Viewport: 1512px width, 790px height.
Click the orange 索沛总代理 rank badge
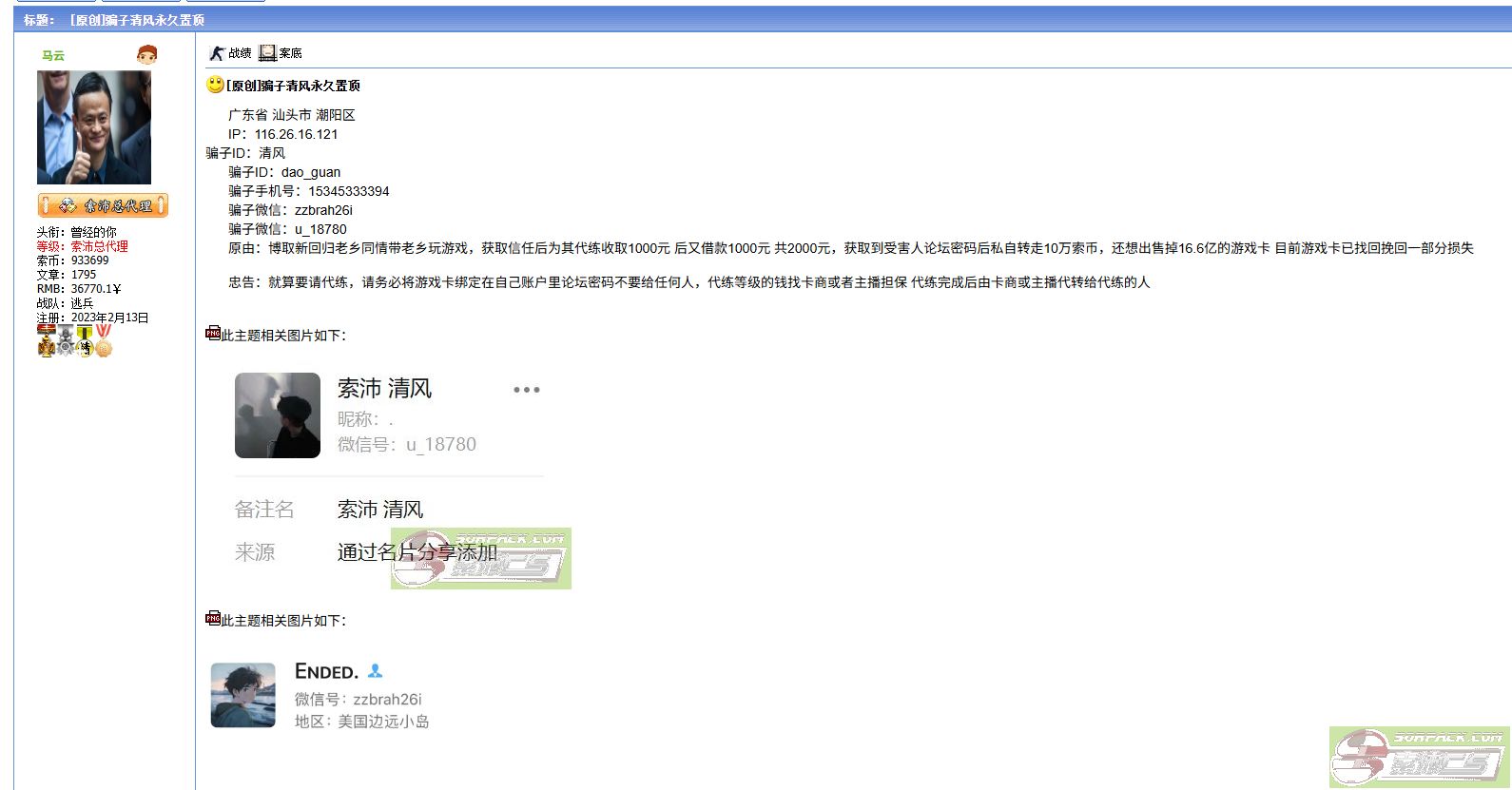(x=103, y=205)
